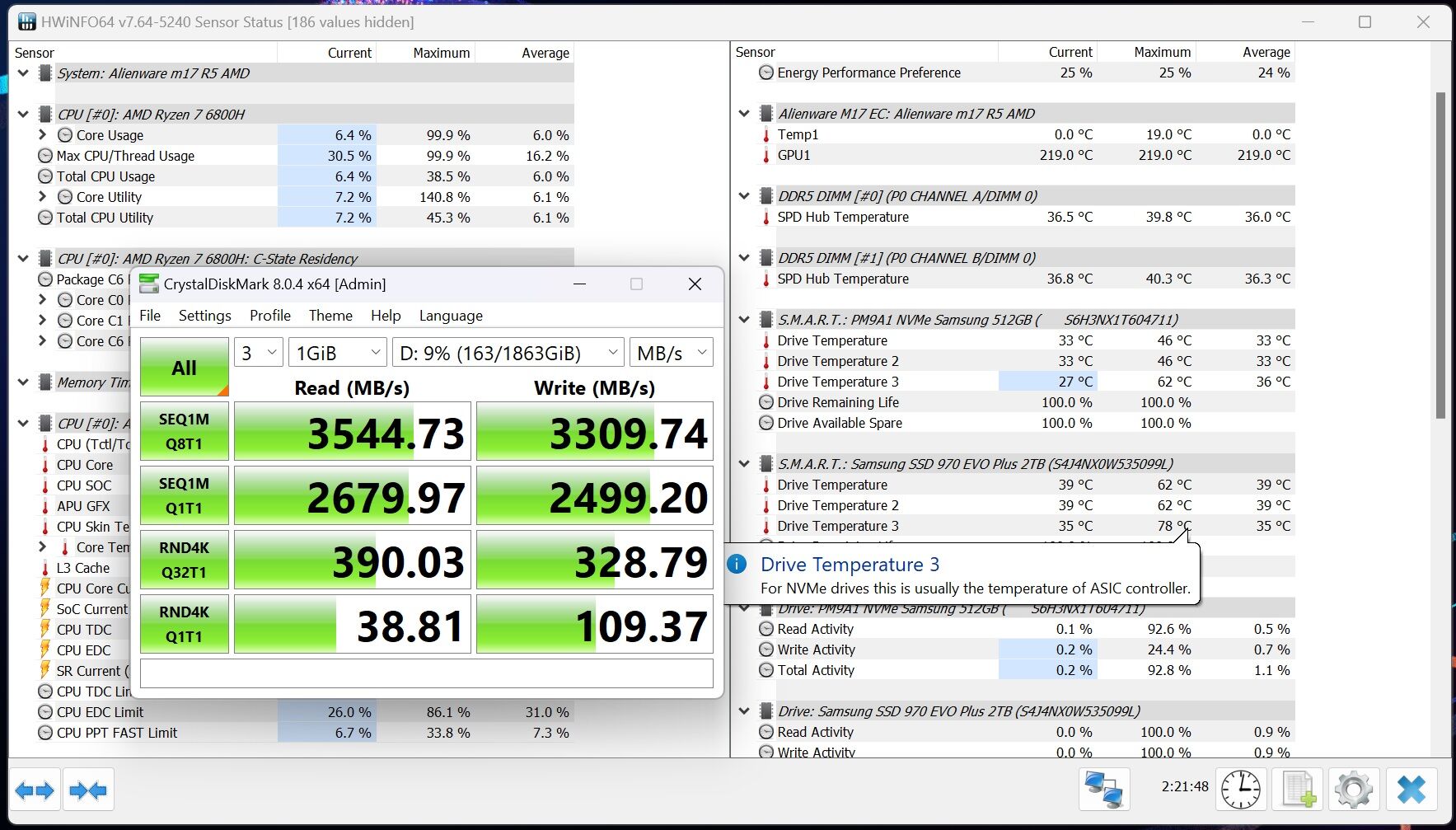The height and width of the screenshot is (830, 1456).
Task: Click the gauge icon beside Write Activity of PM9A1
Action: pyautogui.click(x=766, y=649)
